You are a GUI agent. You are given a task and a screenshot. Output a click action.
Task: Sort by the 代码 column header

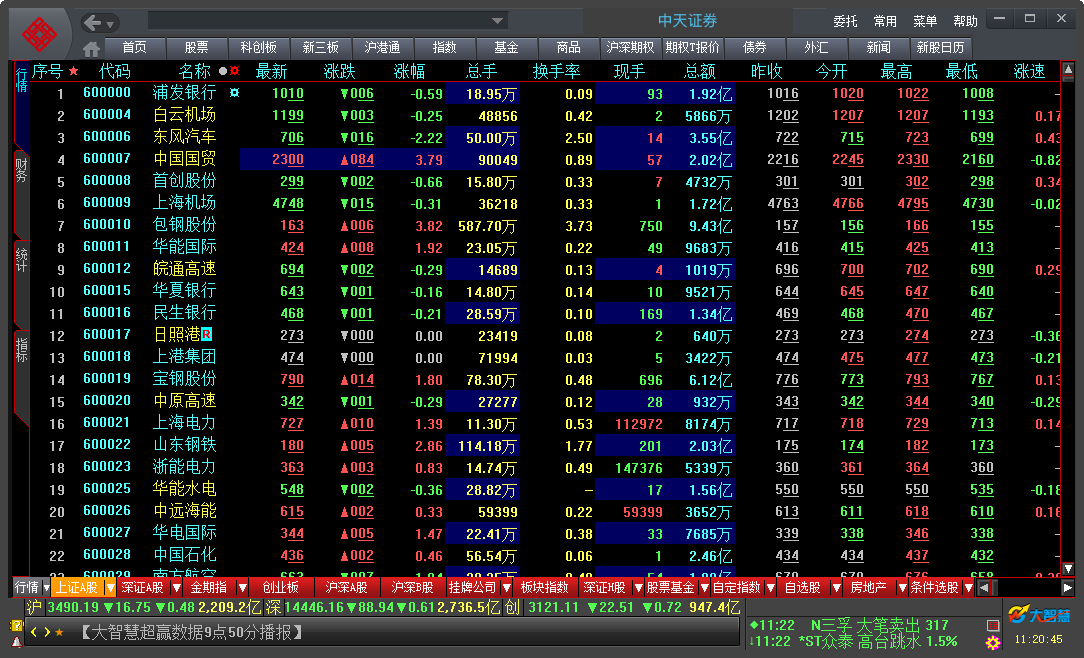tap(114, 71)
